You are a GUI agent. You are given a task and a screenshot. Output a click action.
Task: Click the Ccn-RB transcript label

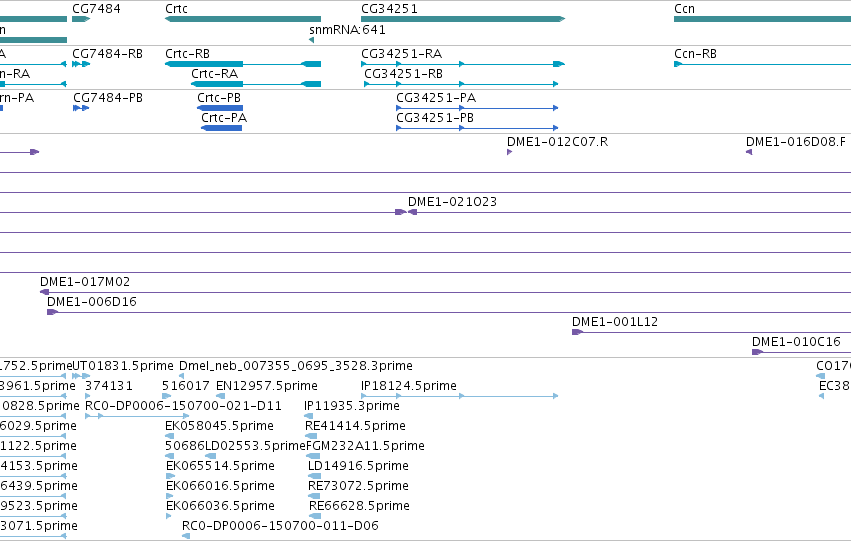click(695, 54)
